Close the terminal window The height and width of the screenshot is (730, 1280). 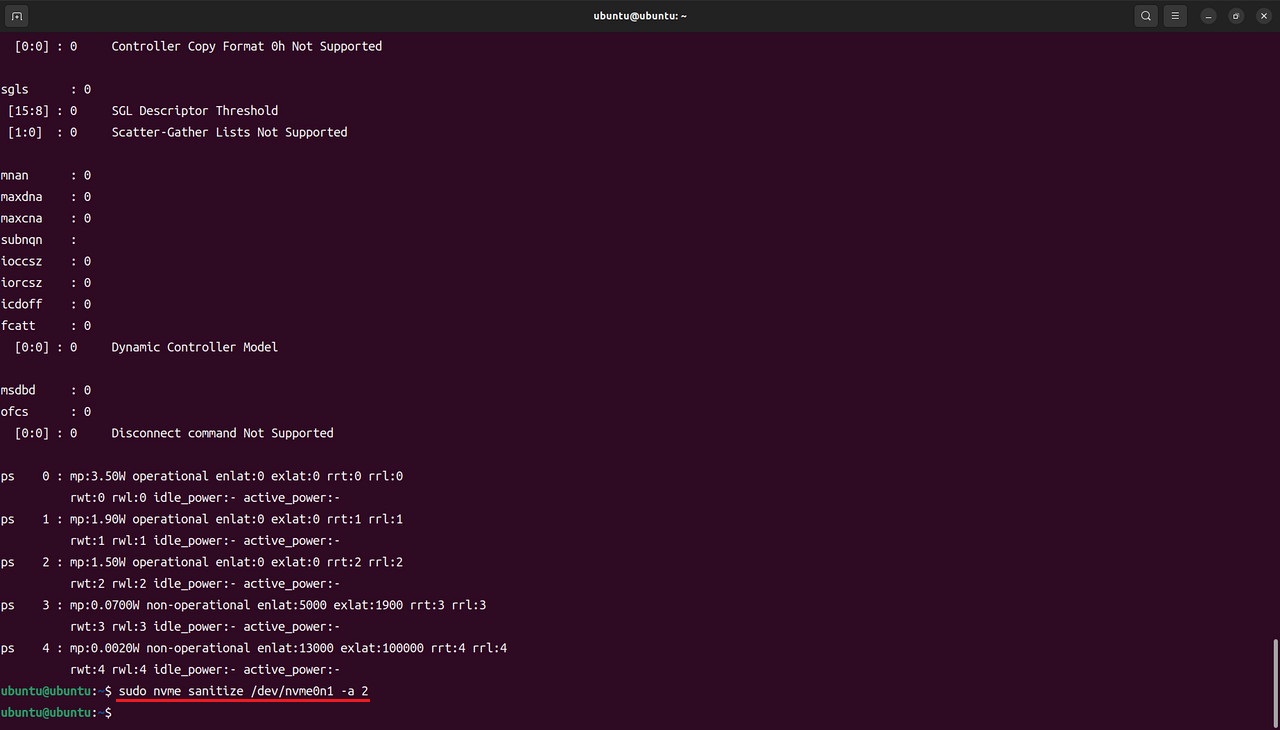coord(1263,16)
